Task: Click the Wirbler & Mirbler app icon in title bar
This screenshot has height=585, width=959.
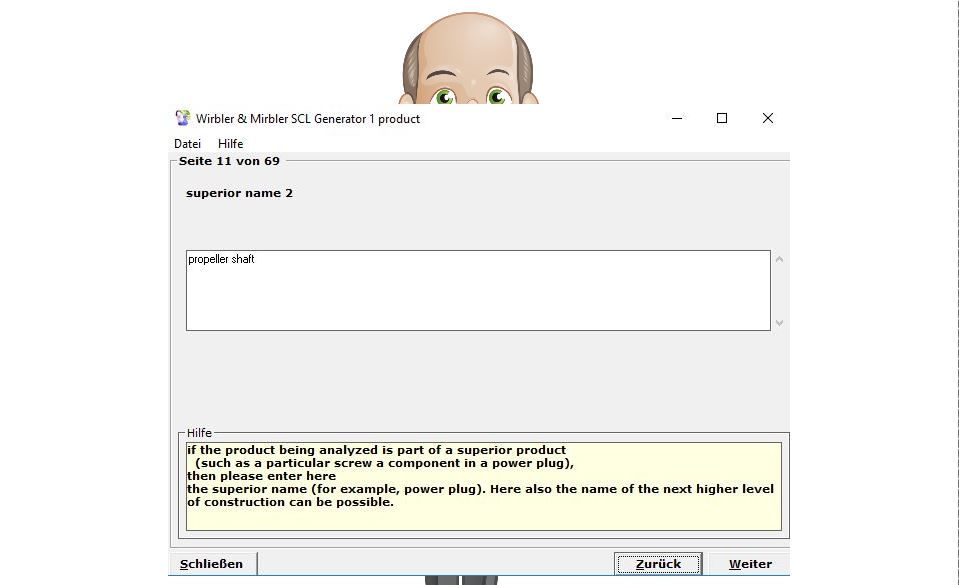Action: [182, 118]
